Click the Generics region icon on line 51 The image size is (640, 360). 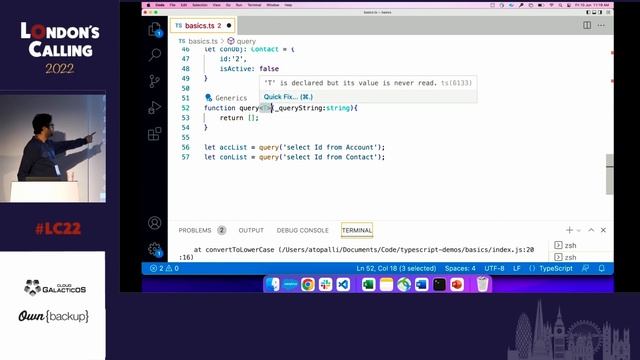[209, 98]
